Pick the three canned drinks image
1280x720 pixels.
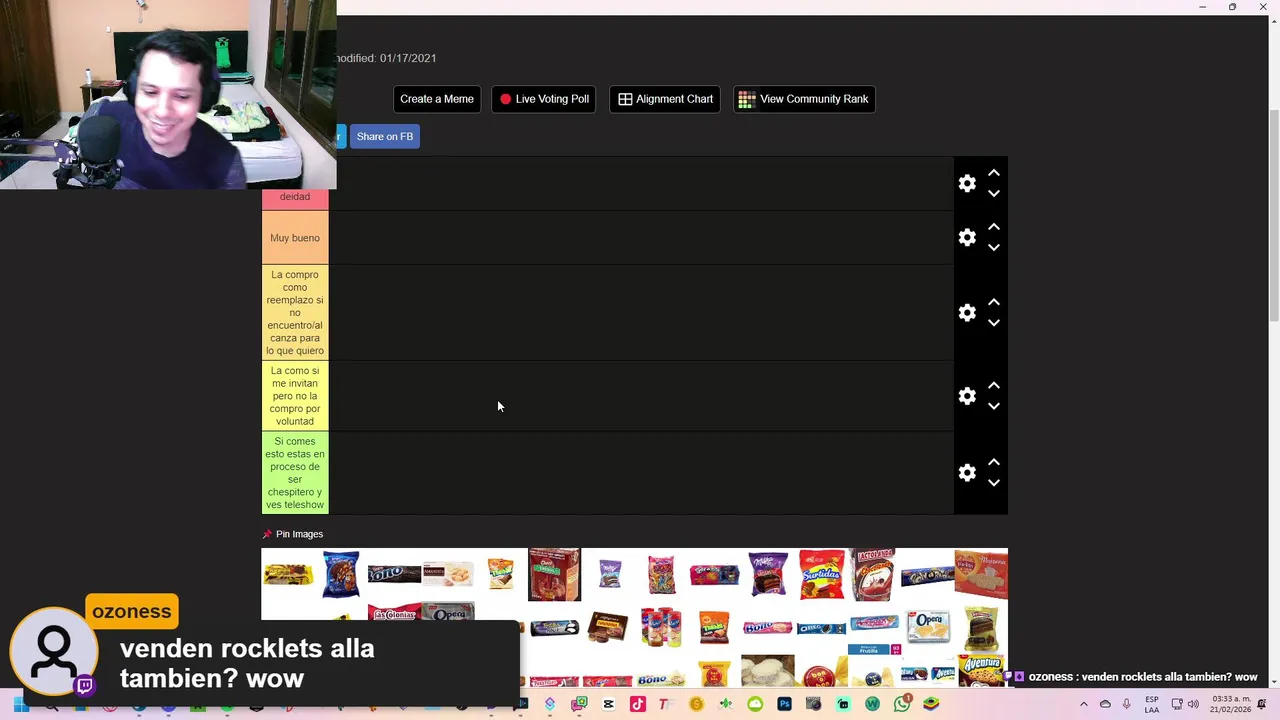(661, 628)
